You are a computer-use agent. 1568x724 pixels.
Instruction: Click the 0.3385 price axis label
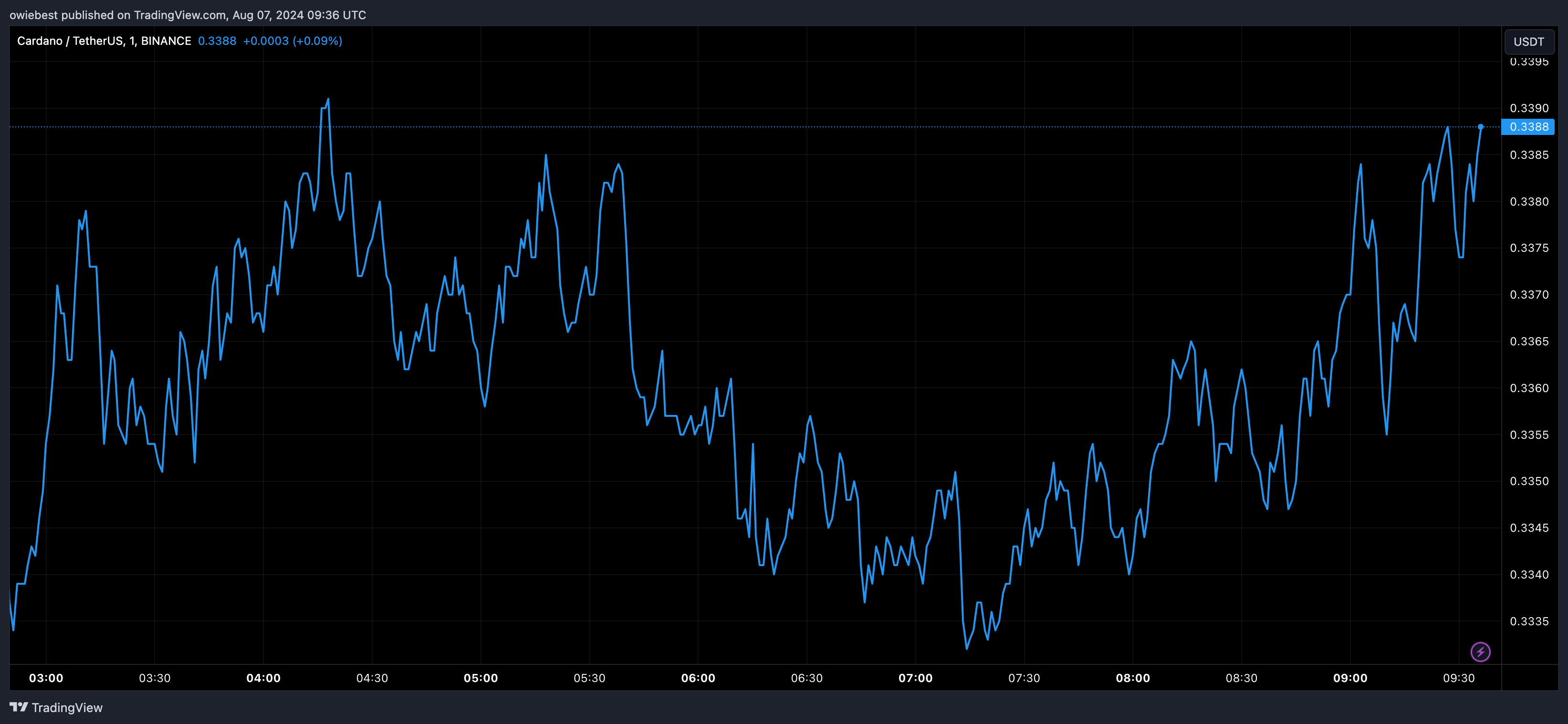(x=1529, y=155)
